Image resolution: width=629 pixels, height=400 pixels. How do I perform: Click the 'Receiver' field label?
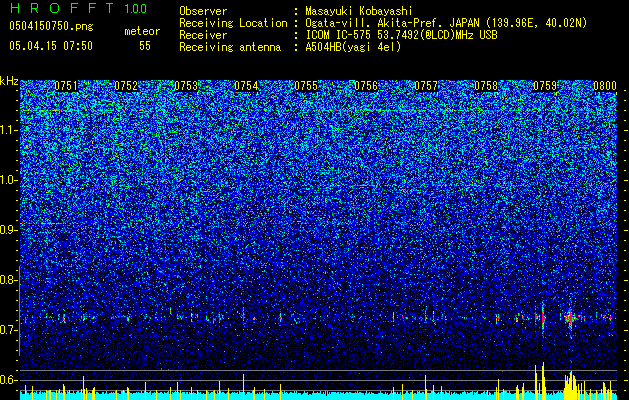[x=203, y=35]
